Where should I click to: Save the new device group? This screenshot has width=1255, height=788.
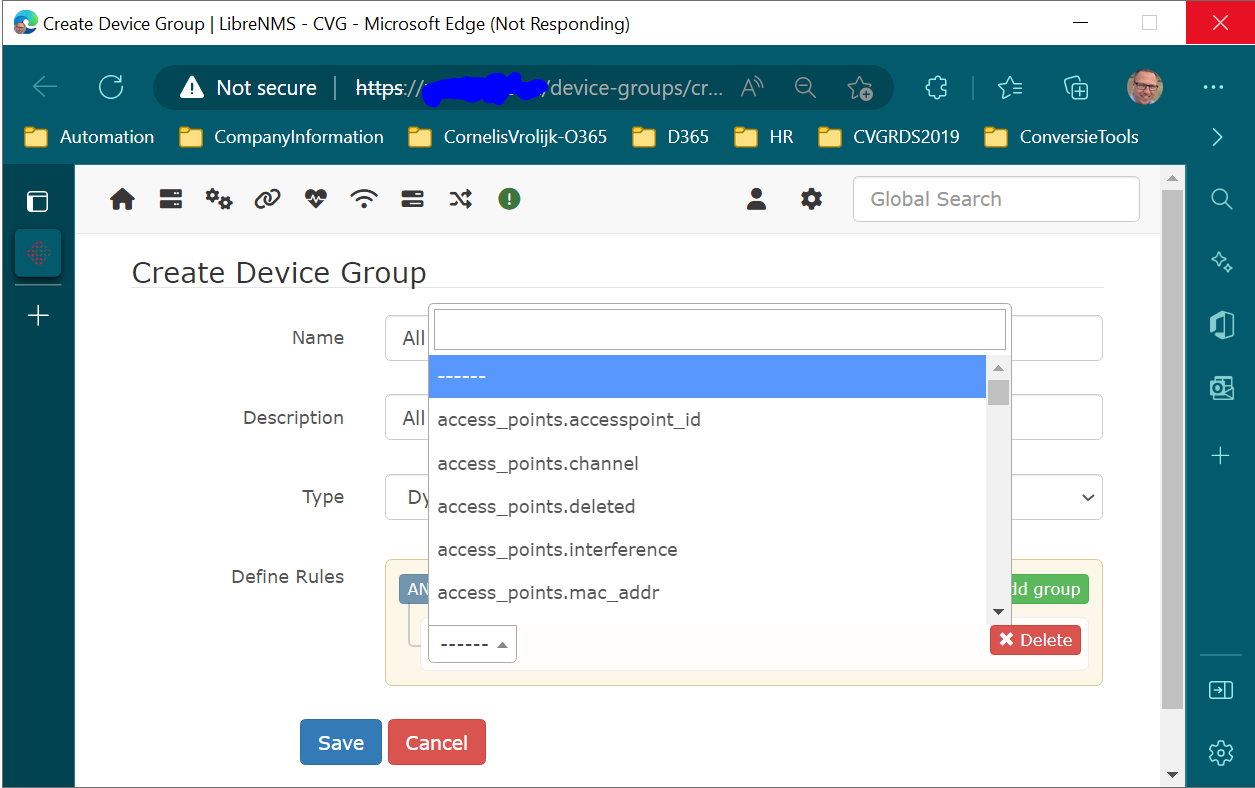[340, 742]
